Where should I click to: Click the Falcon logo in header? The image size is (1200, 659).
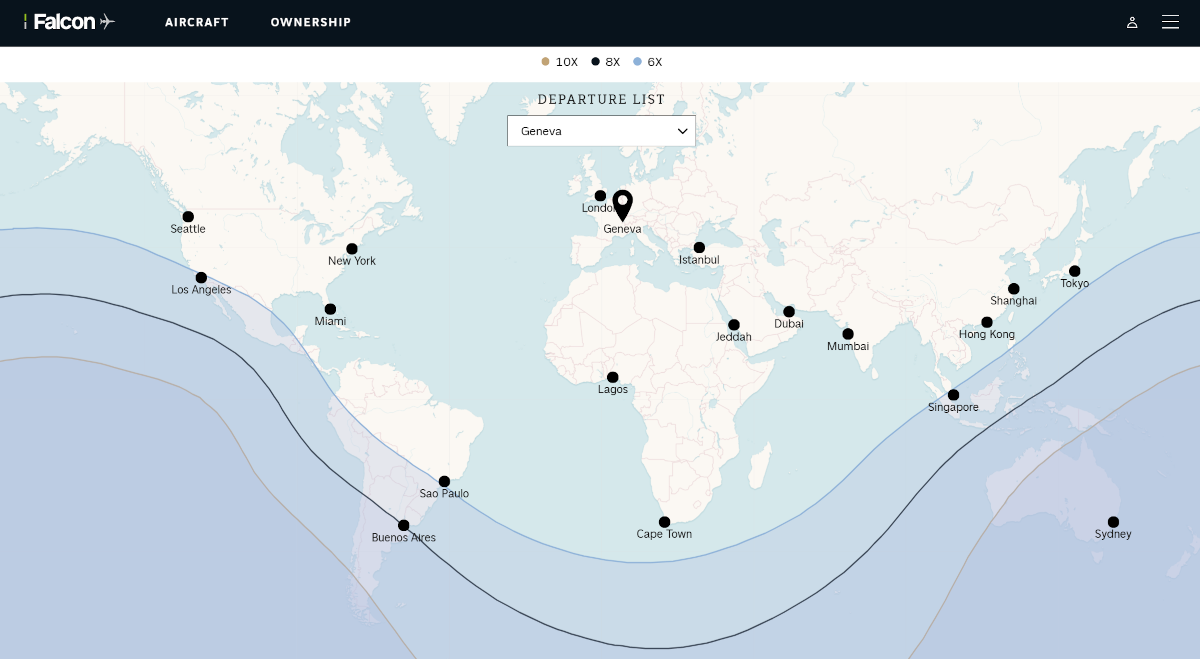[x=70, y=22]
